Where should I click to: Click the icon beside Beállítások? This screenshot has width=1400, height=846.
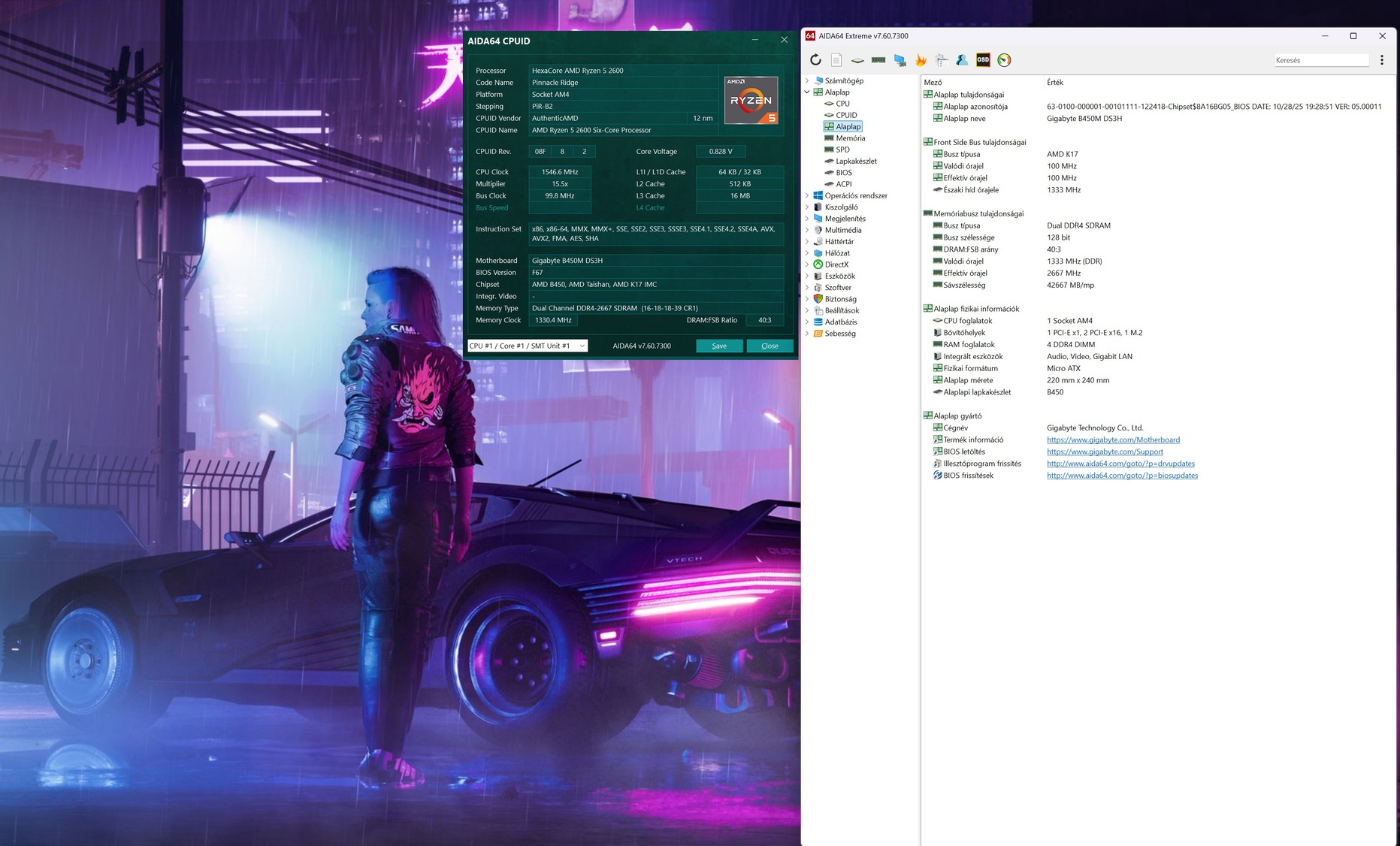point(818,310)
